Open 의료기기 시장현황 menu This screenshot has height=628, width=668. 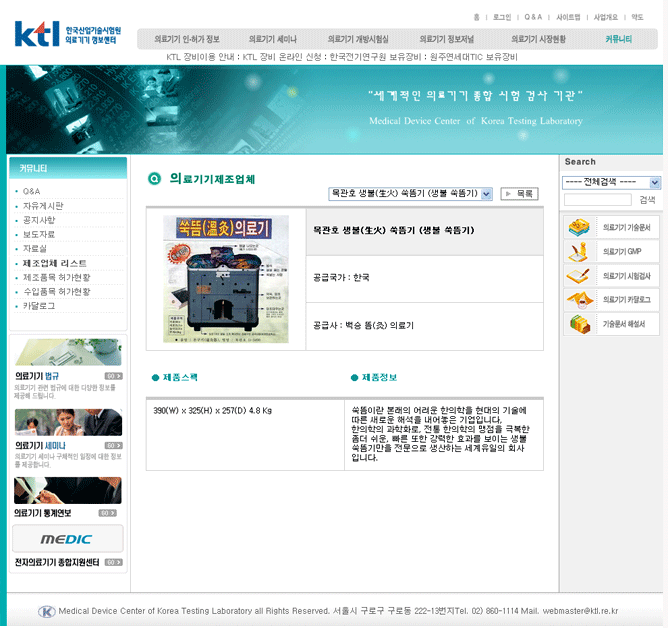(538, 39)
